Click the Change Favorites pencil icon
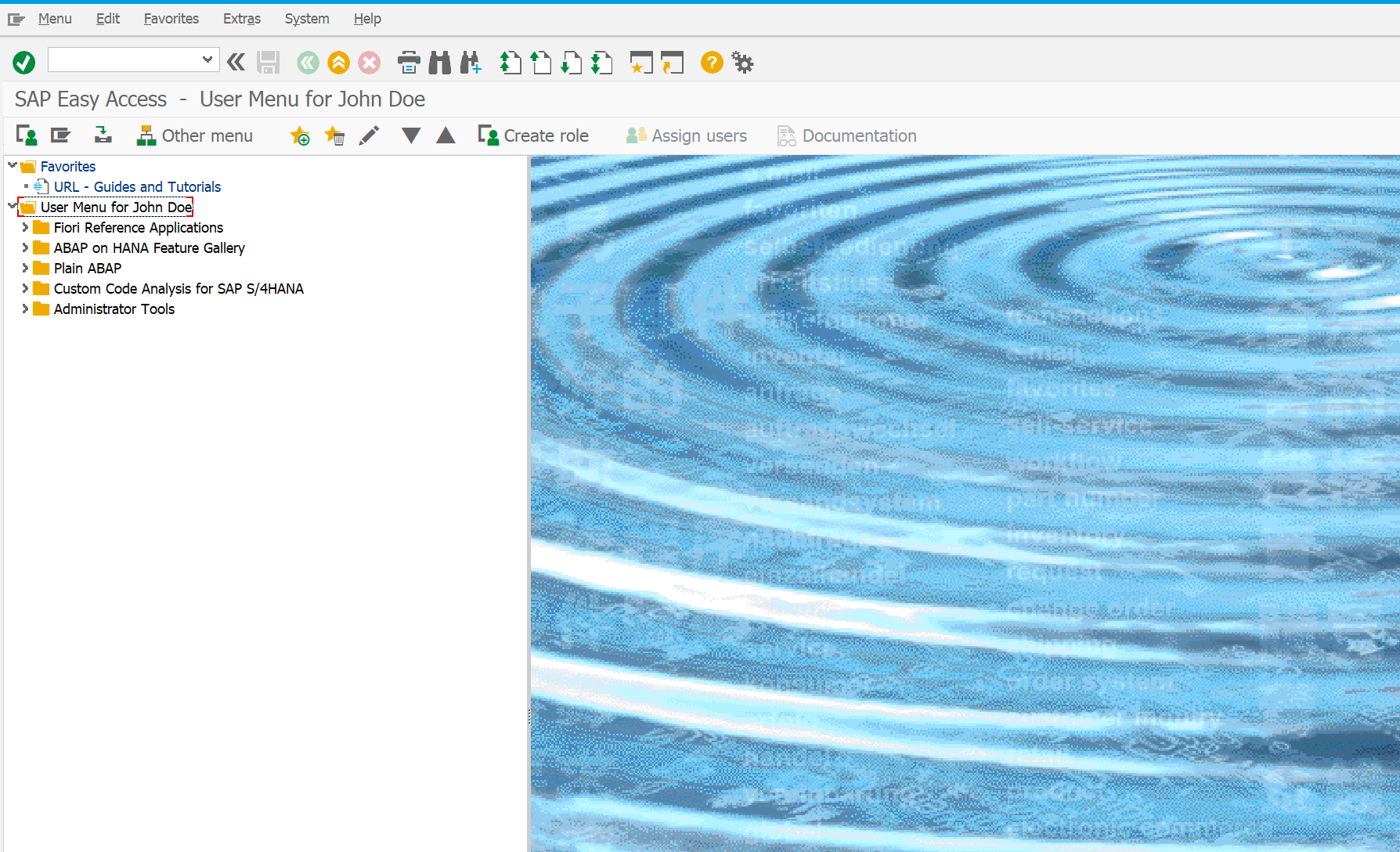Screen dimensions: 1400x852 tap(369, 135)
